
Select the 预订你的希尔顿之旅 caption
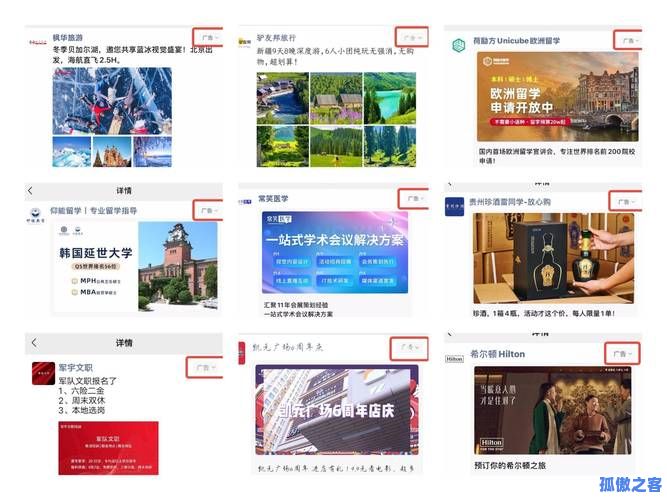[x=510, y=465]
